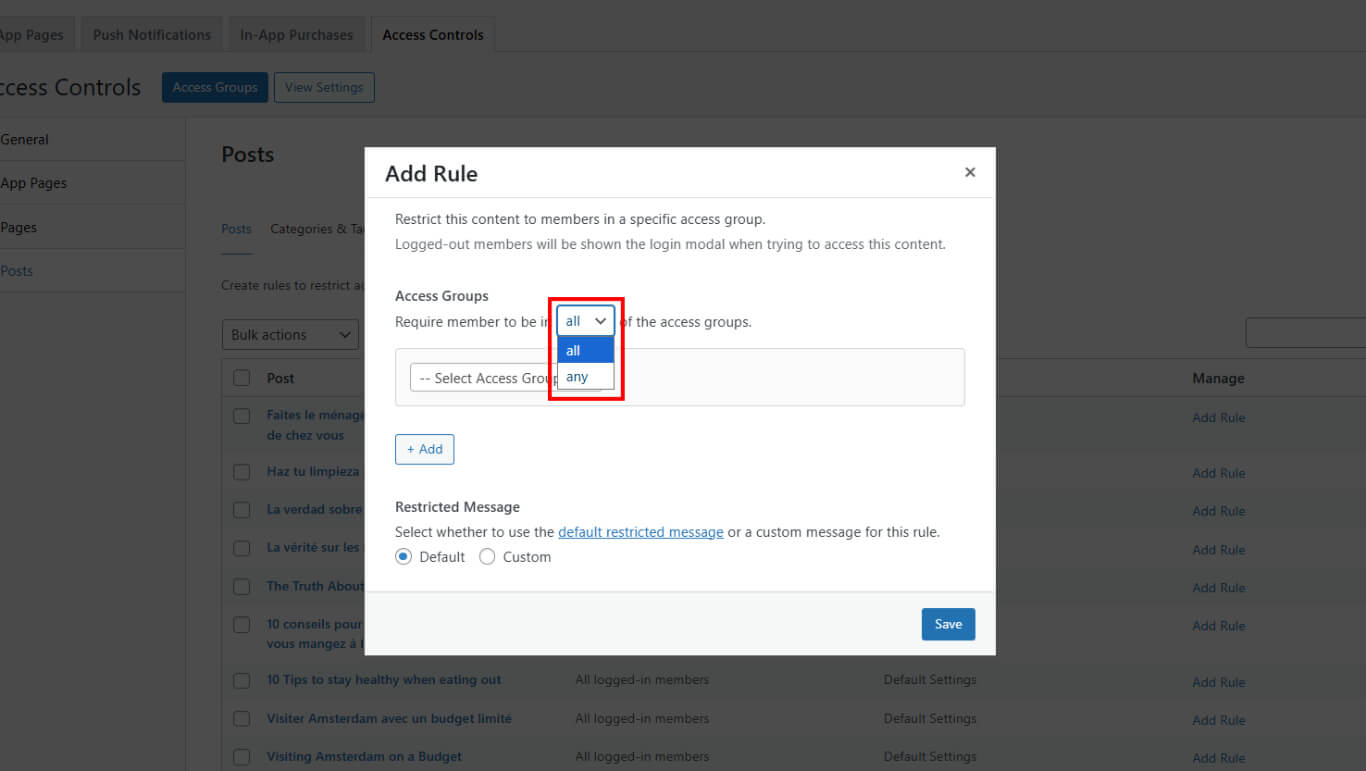Screen dimensions: 1366x771
Task: Select the Custom restricted message radio
Action: 487,557
